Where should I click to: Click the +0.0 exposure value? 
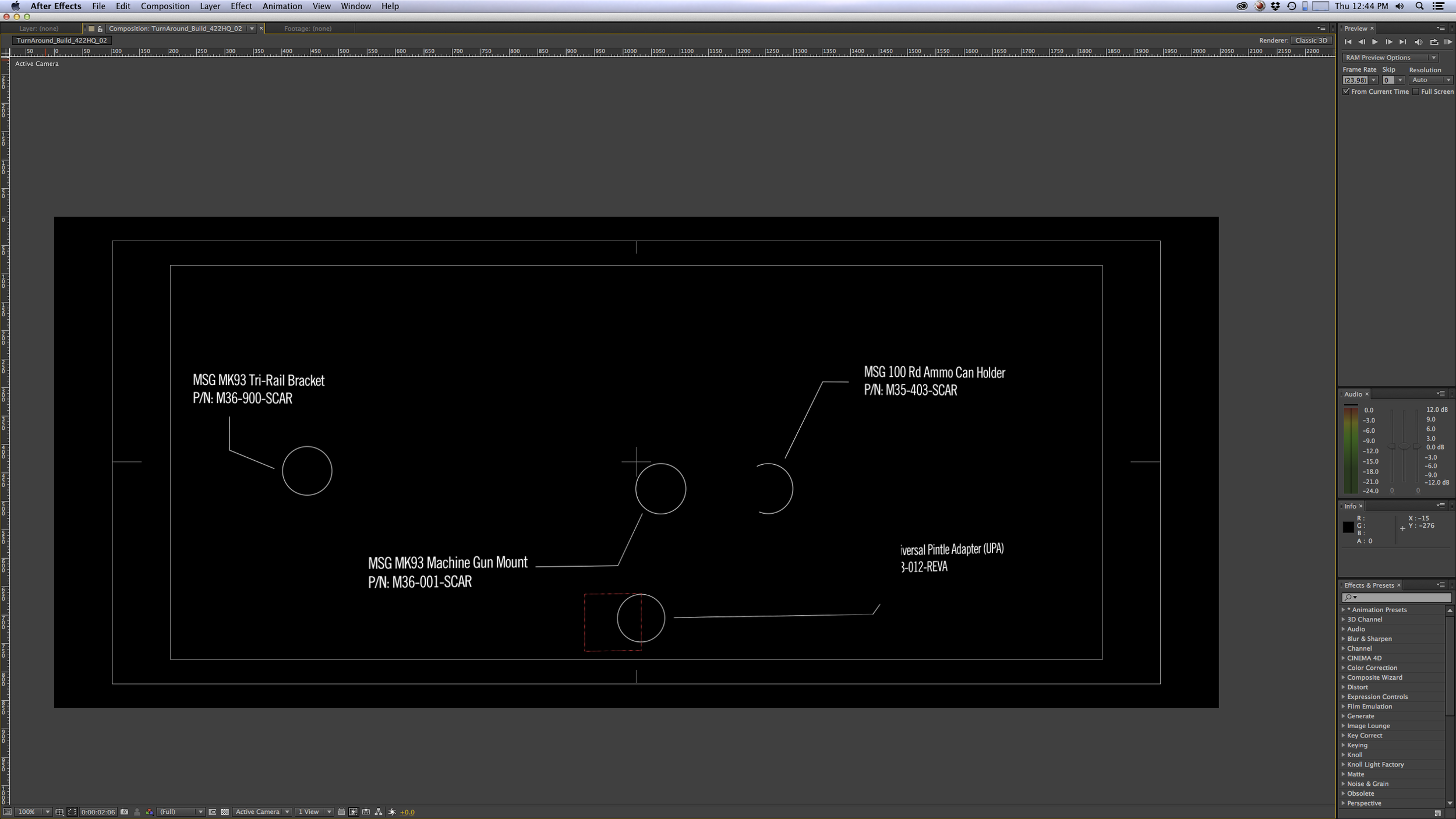(408, 812)
